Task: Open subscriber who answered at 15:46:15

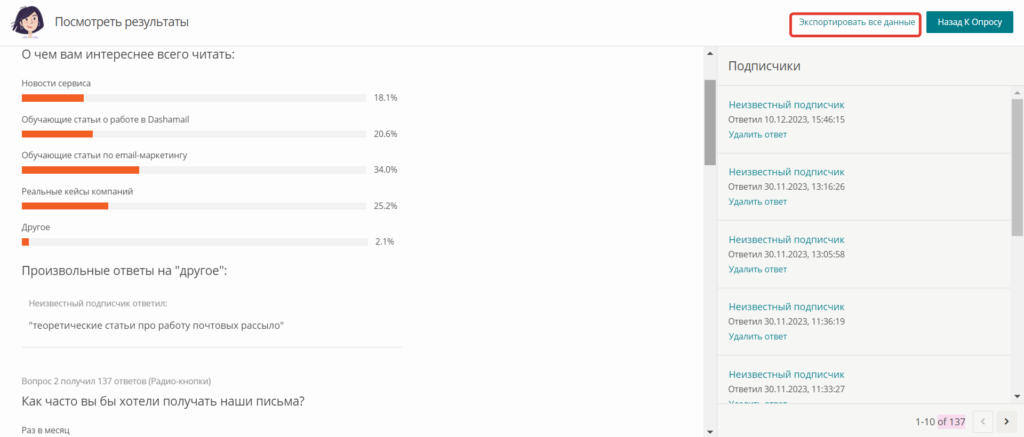Action: (786, 105)
